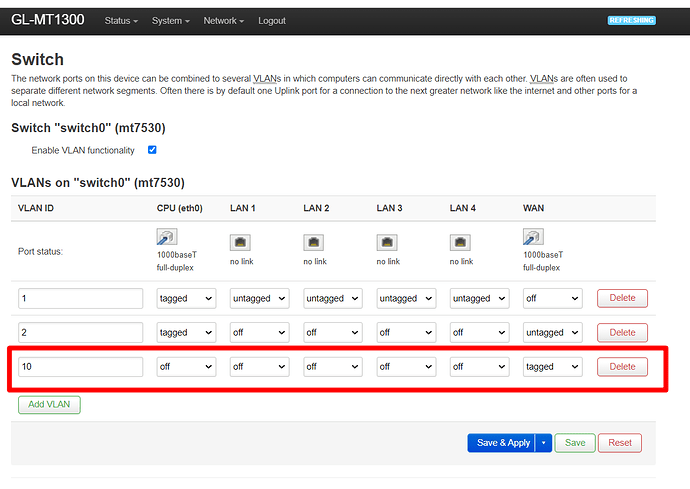Expand the Save & Apply arrow menu
690x489 pixels.
pos(543,442)
